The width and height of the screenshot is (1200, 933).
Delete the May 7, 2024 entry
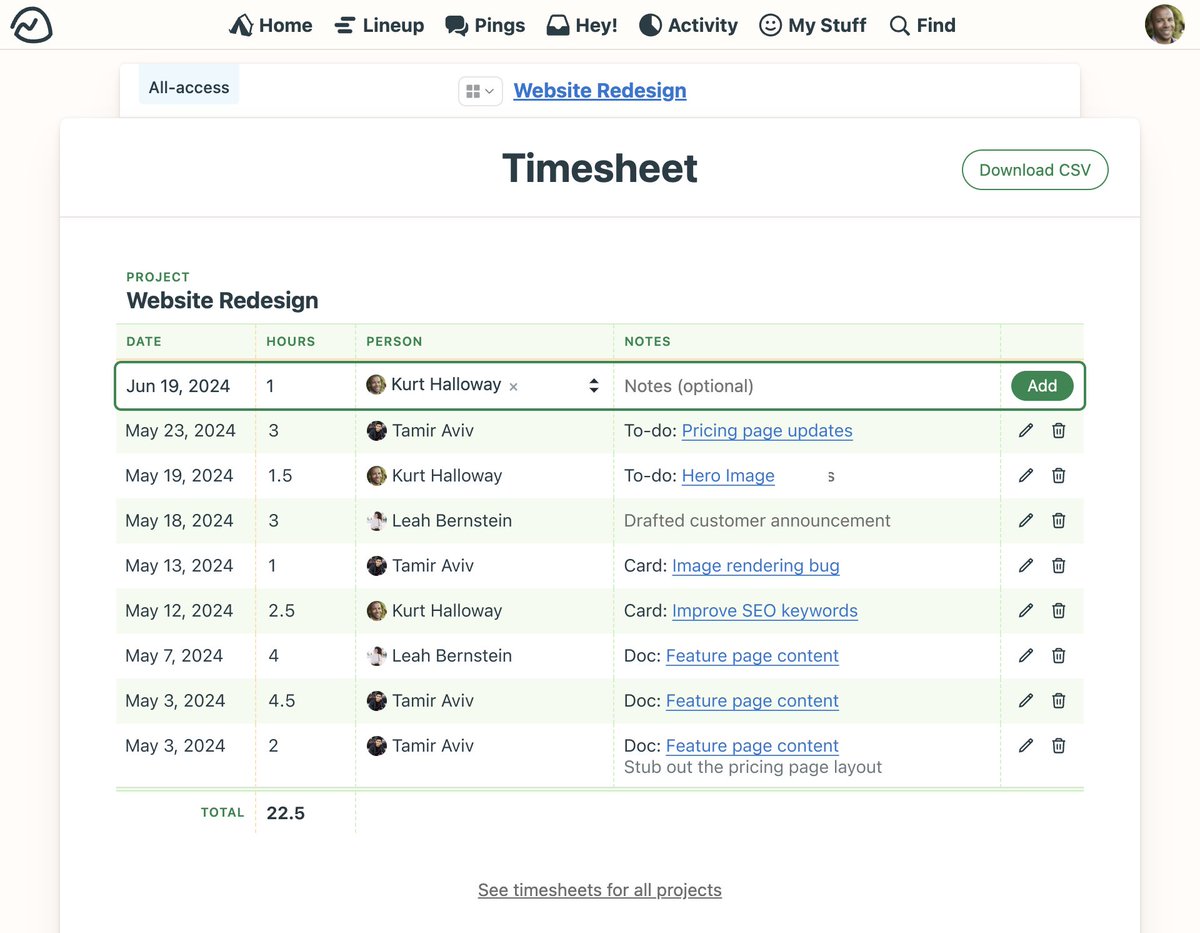tap(1059, 656)
